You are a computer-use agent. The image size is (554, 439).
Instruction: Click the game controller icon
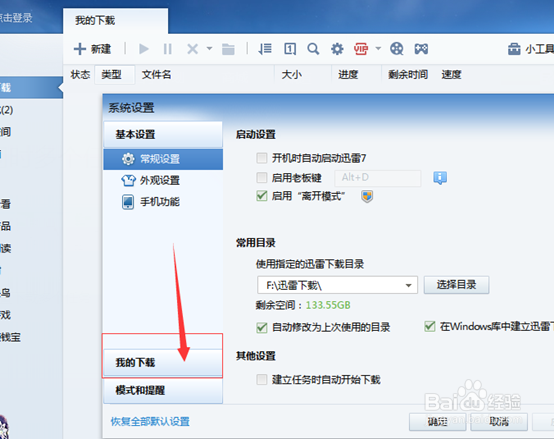[421, 49]
